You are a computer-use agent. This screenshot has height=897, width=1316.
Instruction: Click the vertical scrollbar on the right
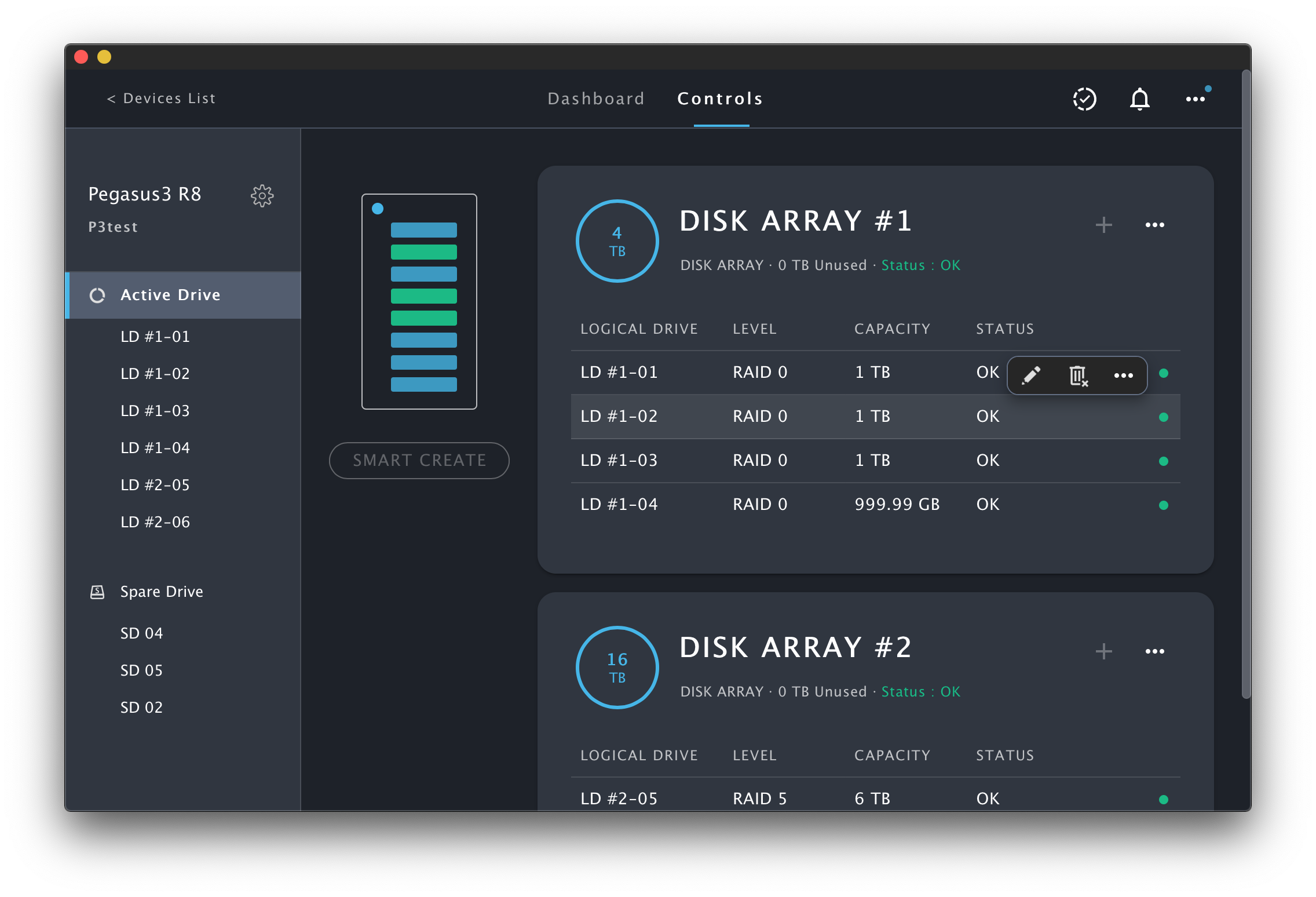coord(1246,385)
